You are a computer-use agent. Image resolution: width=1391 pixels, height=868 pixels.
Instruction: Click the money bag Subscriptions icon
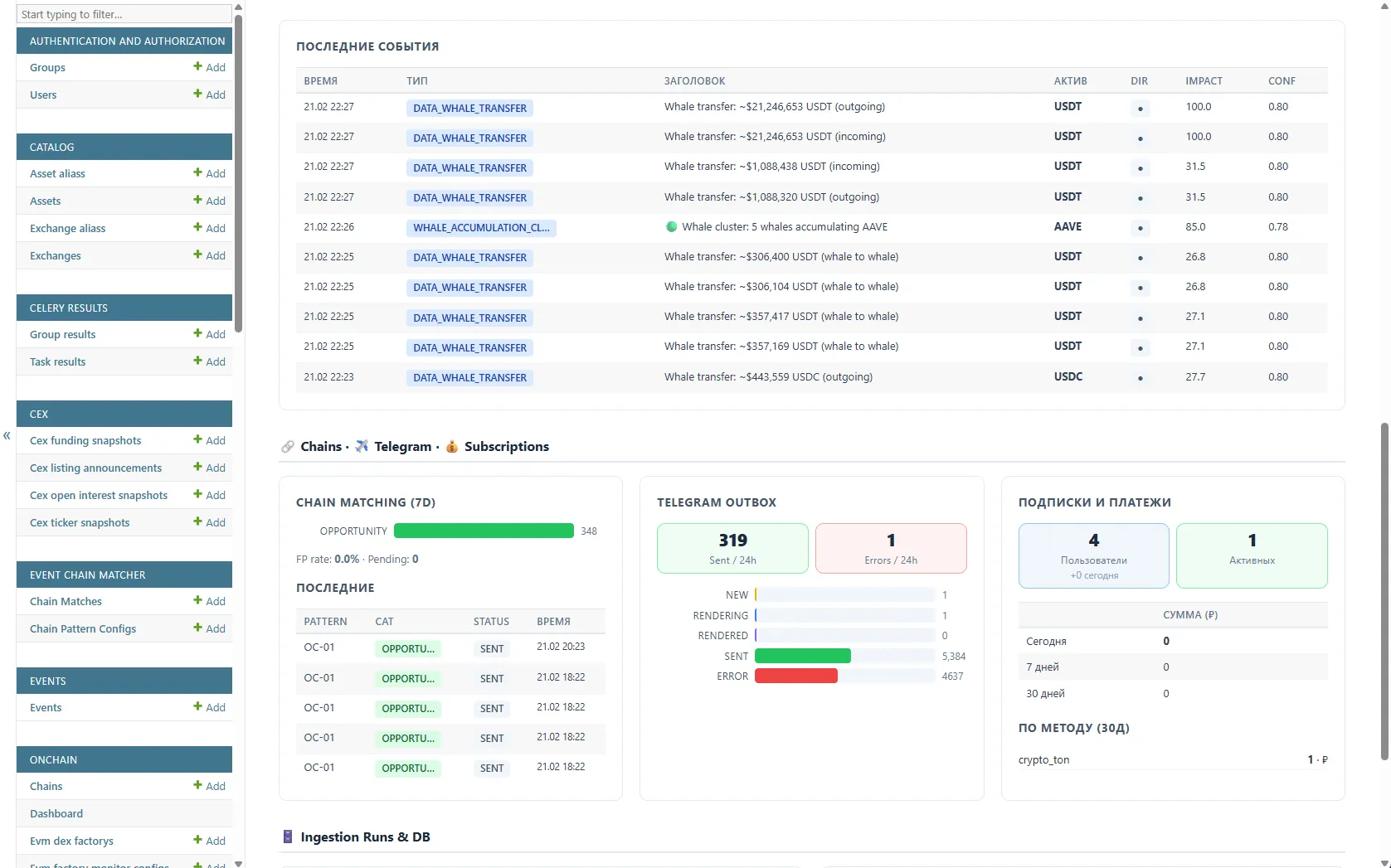[452, 447]
